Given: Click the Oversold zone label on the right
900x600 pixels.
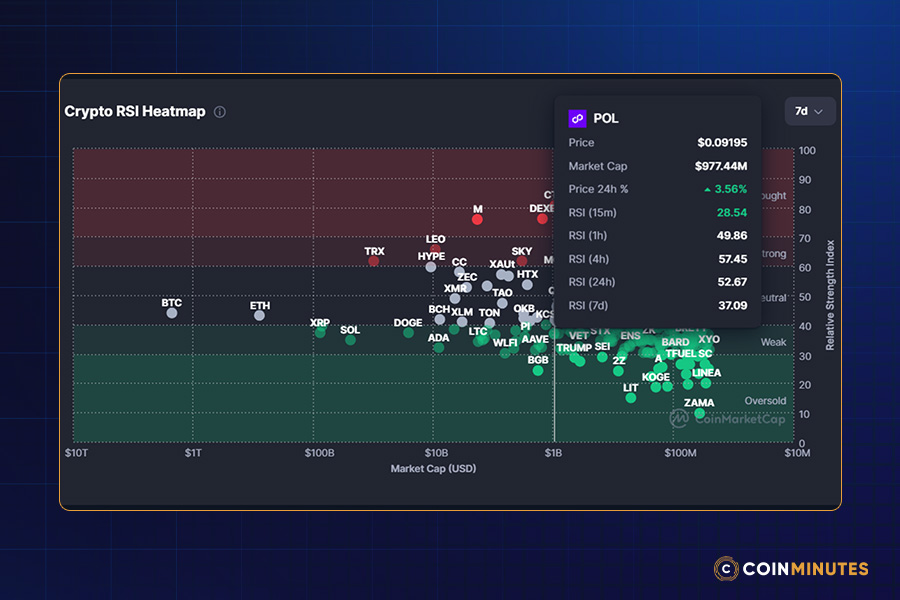Looking at the screenshot, I should coord(765,400).
